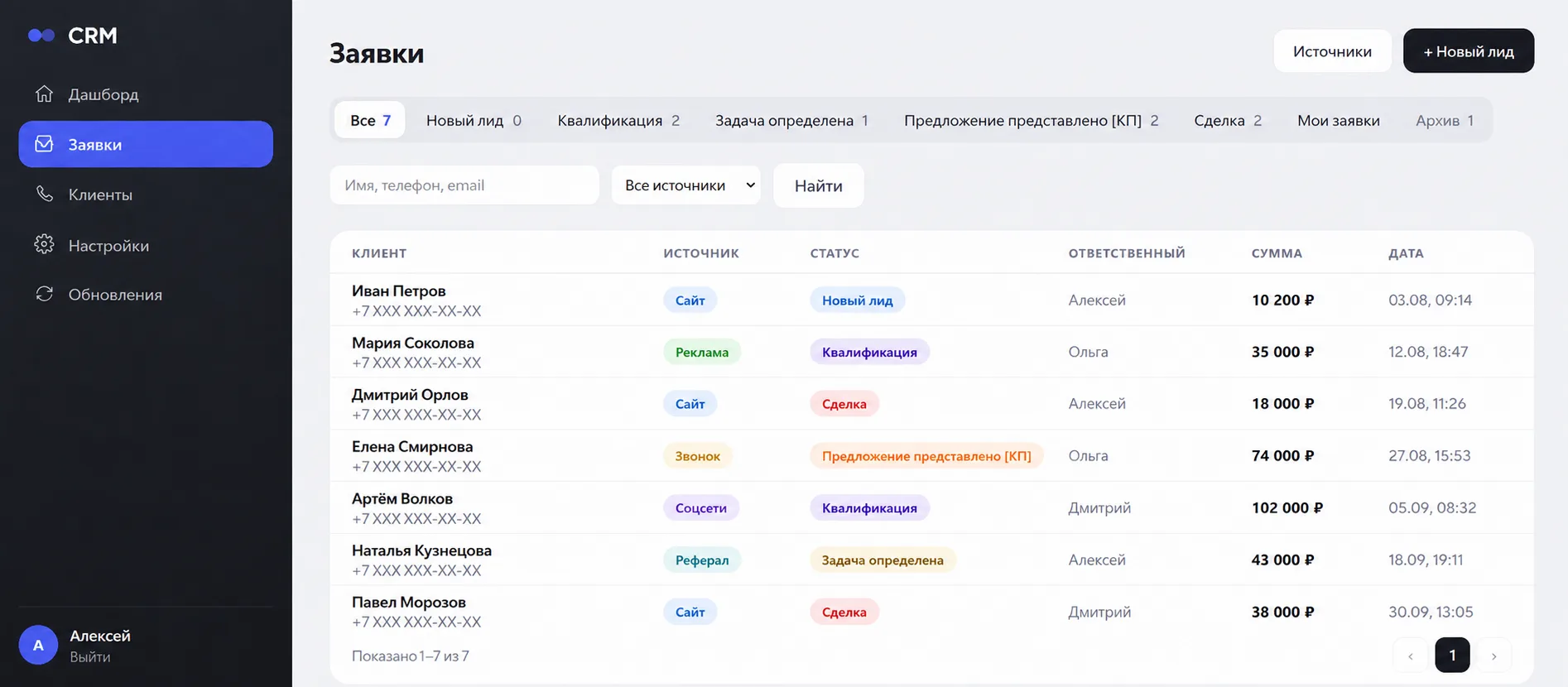Click the Реклама source badge

[x=702, y=352]
